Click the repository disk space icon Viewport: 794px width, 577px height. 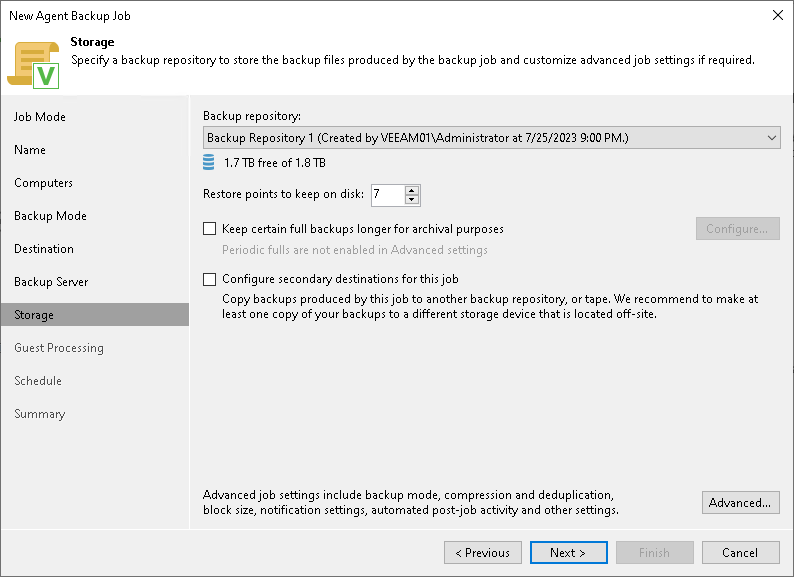(209, 162)
